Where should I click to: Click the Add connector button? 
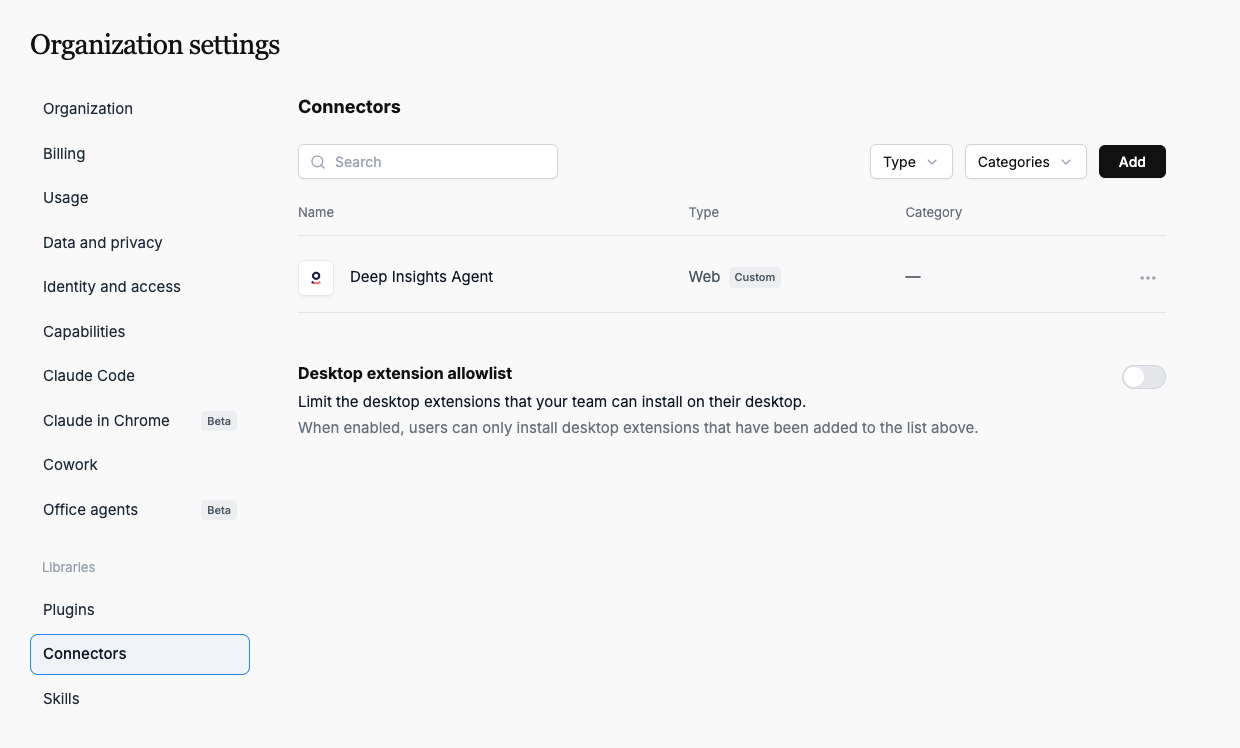point(1132,162)
